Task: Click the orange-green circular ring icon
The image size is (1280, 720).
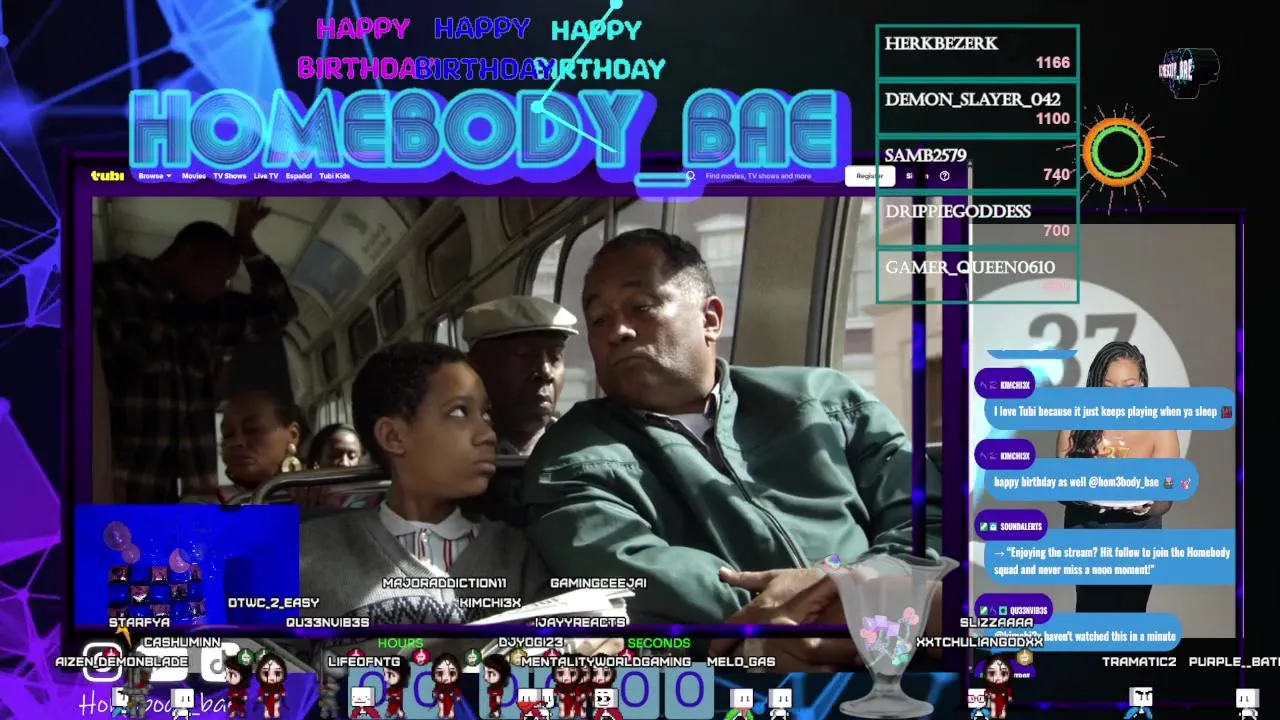Action: click(1118, 152)
